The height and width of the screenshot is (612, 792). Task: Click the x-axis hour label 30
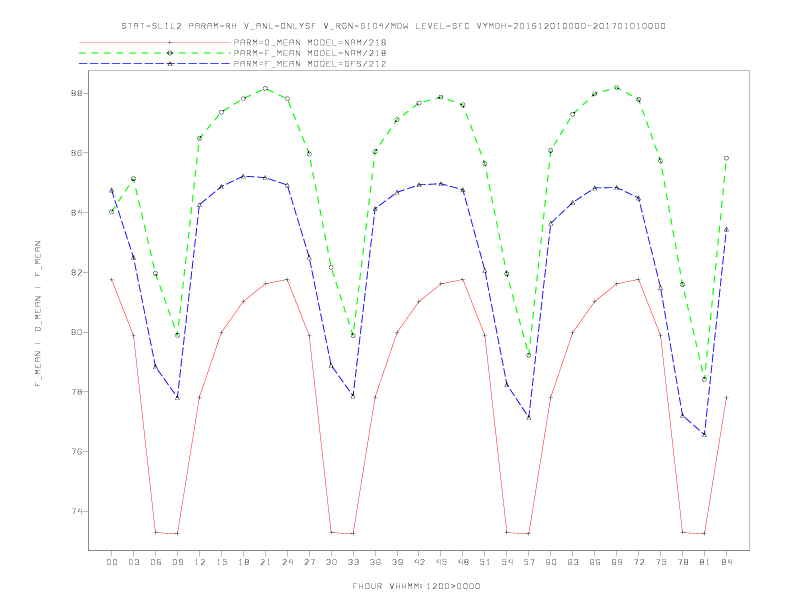(331, 562)
